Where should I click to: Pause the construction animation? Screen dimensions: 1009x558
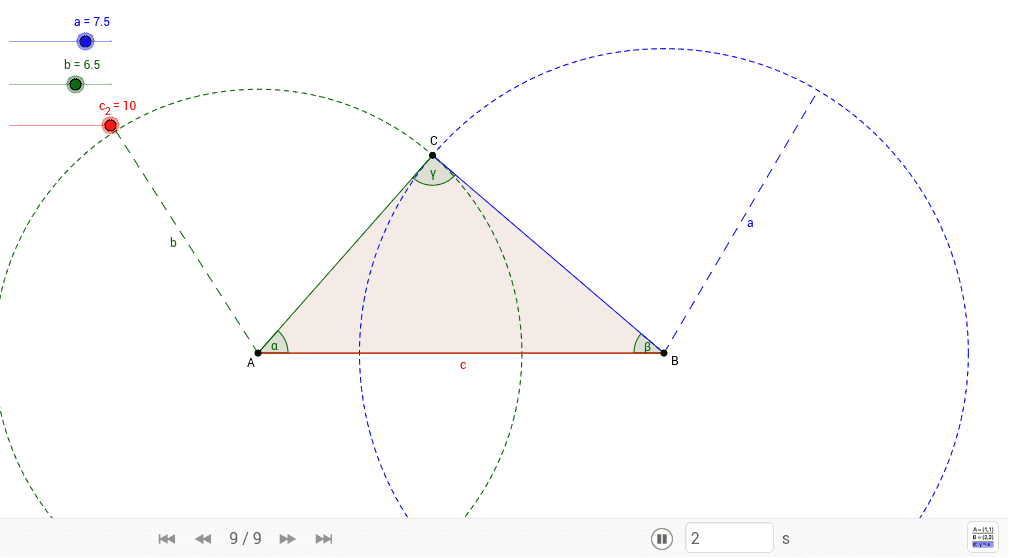pyautogui.click(x=662, y=539)
